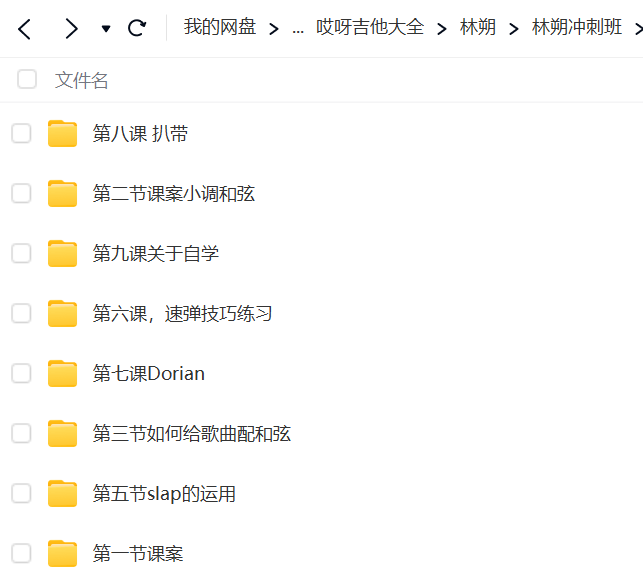Open the 第八课 扒带 folder icon
This screenshot has width=643, height=578.
coord(62,133)
